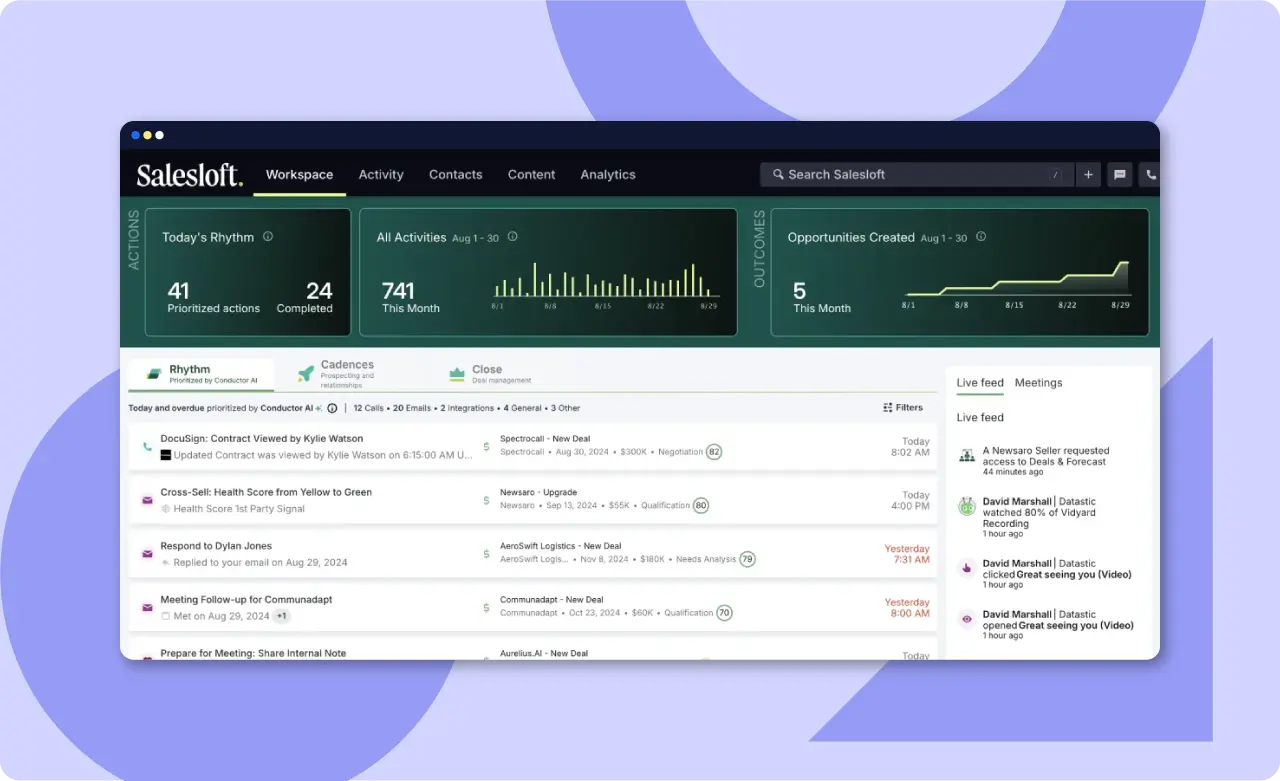Click email icon on Meeting Follow-up task
The height and width of the screenshot is (781, 1280).
tap(147, 607)
